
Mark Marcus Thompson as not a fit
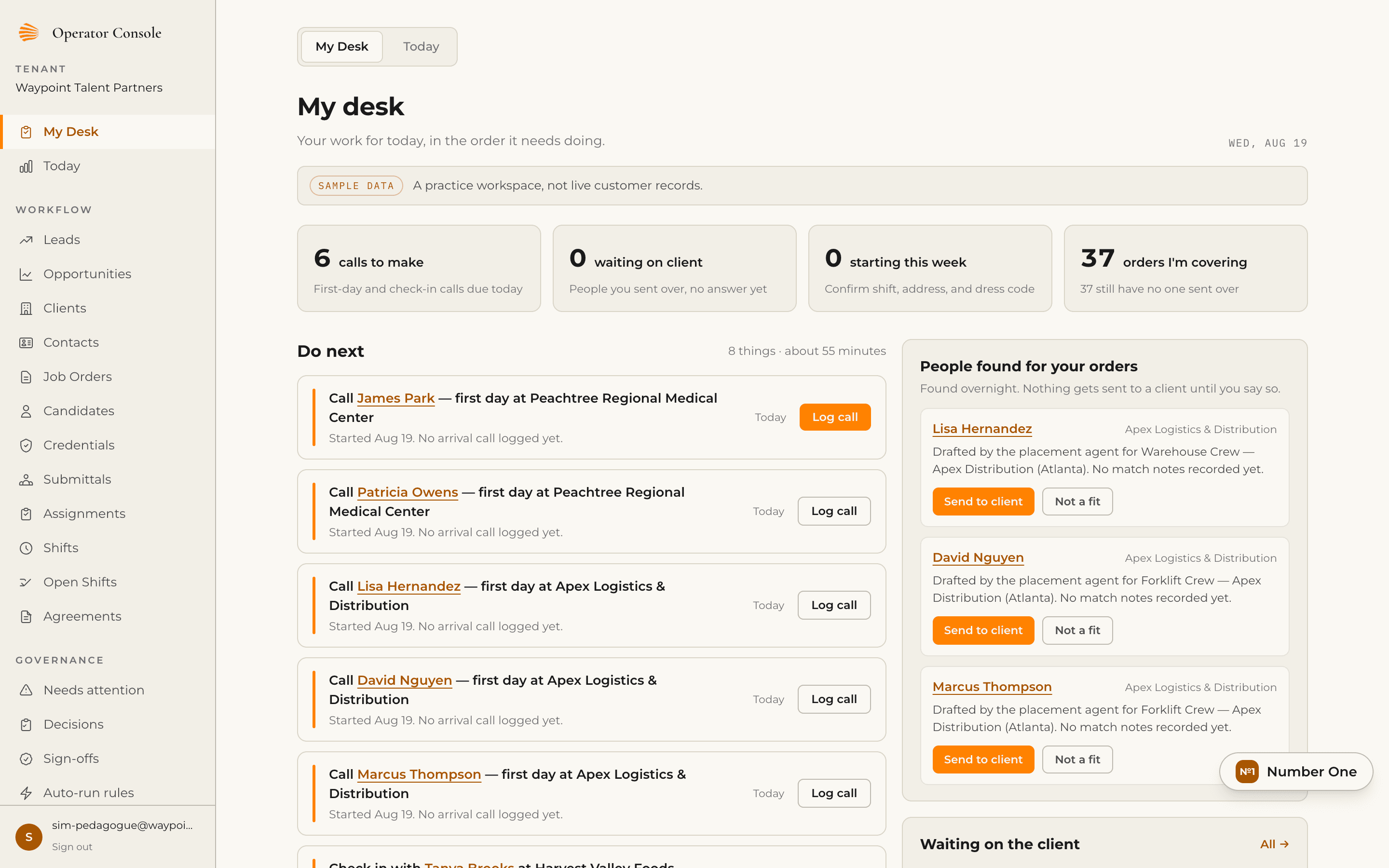pyautogui.click(x=1077, y=759)
